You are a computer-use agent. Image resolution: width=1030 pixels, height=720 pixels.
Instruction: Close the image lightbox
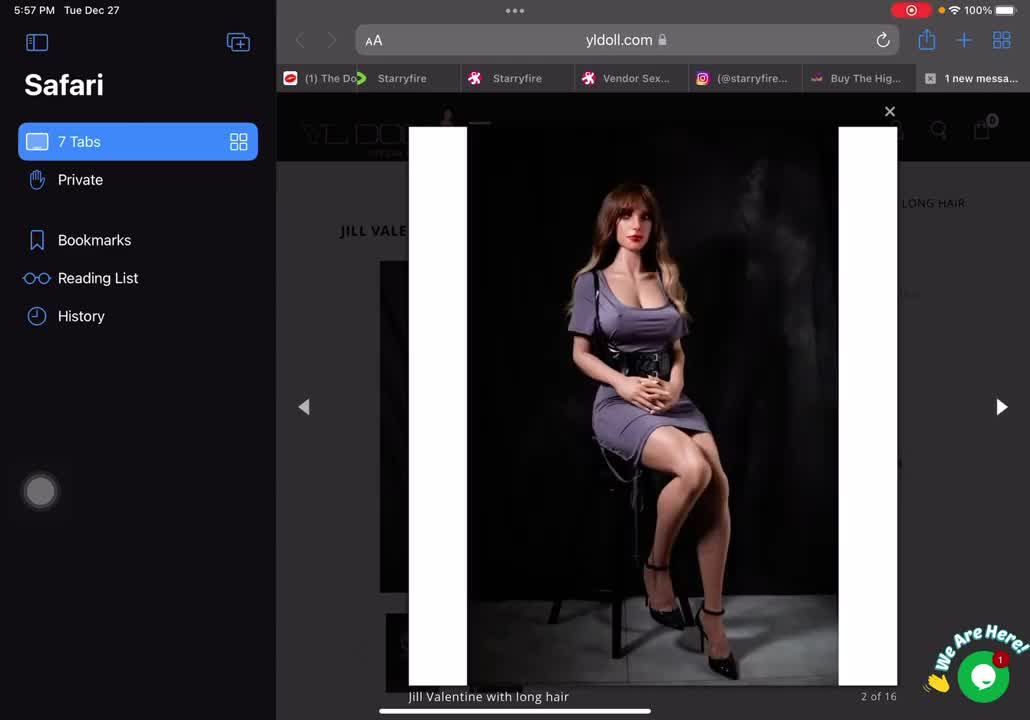pos(889,112)
